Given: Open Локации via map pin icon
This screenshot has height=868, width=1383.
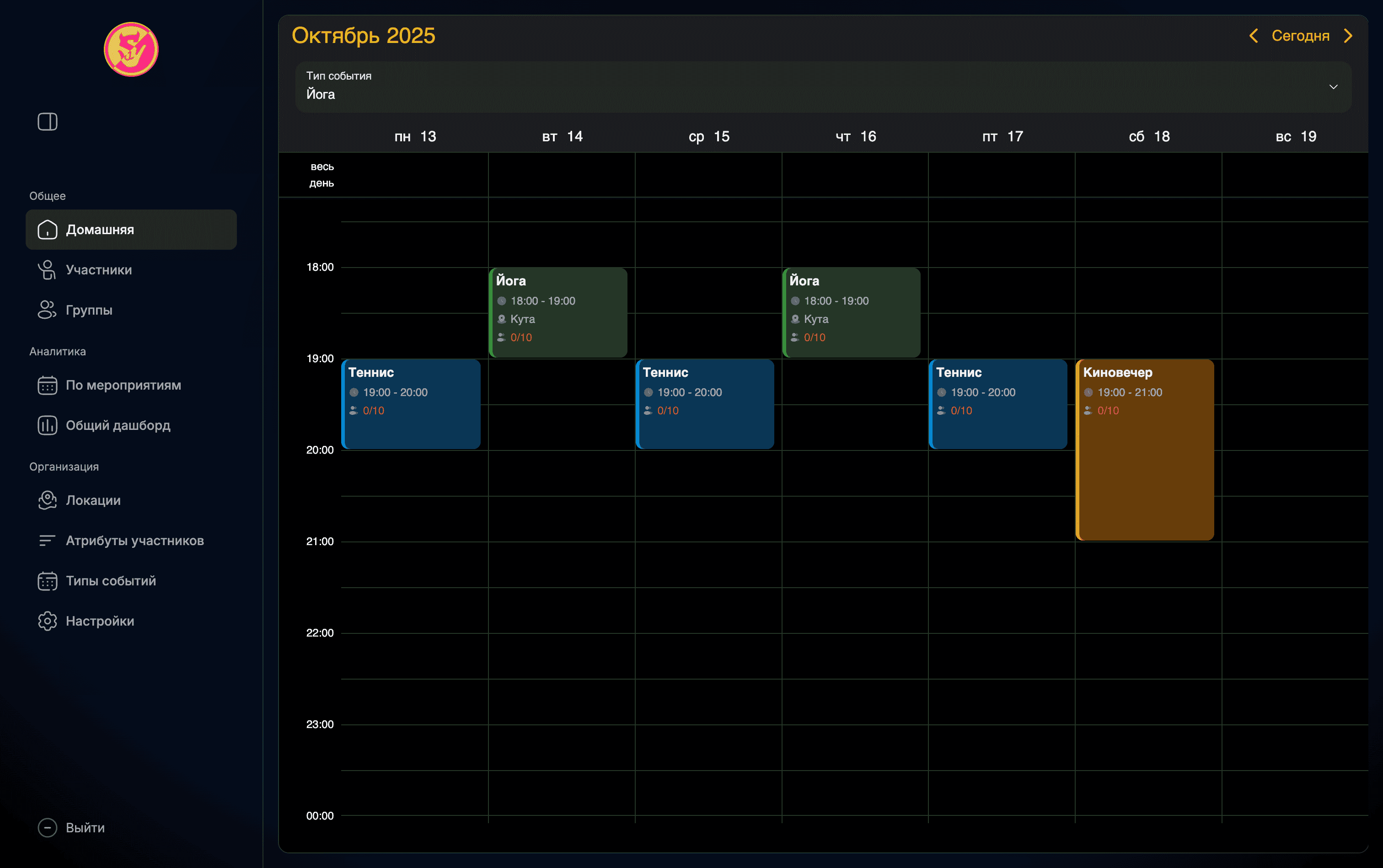Looking at the screenshot, I should click(x=47, y=500).
